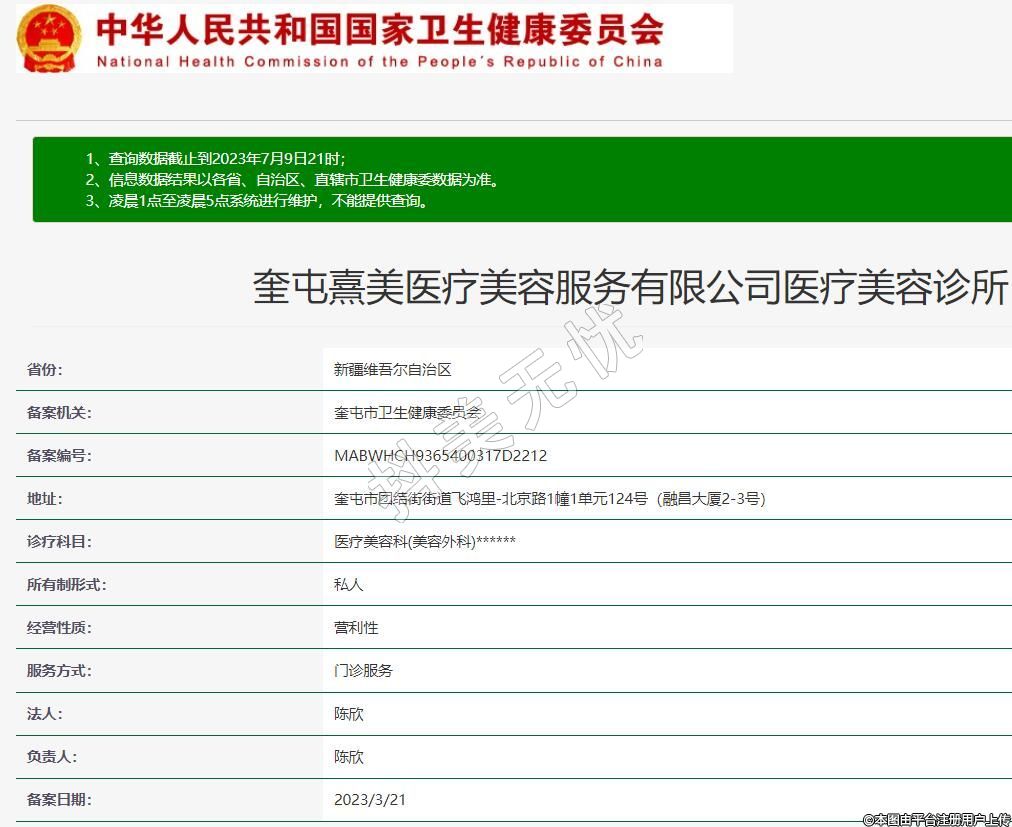The height and width of the screenshot is (827, 1012).
Task: Click the third notice about system maintenance hours
Action: tap(270, 201)
